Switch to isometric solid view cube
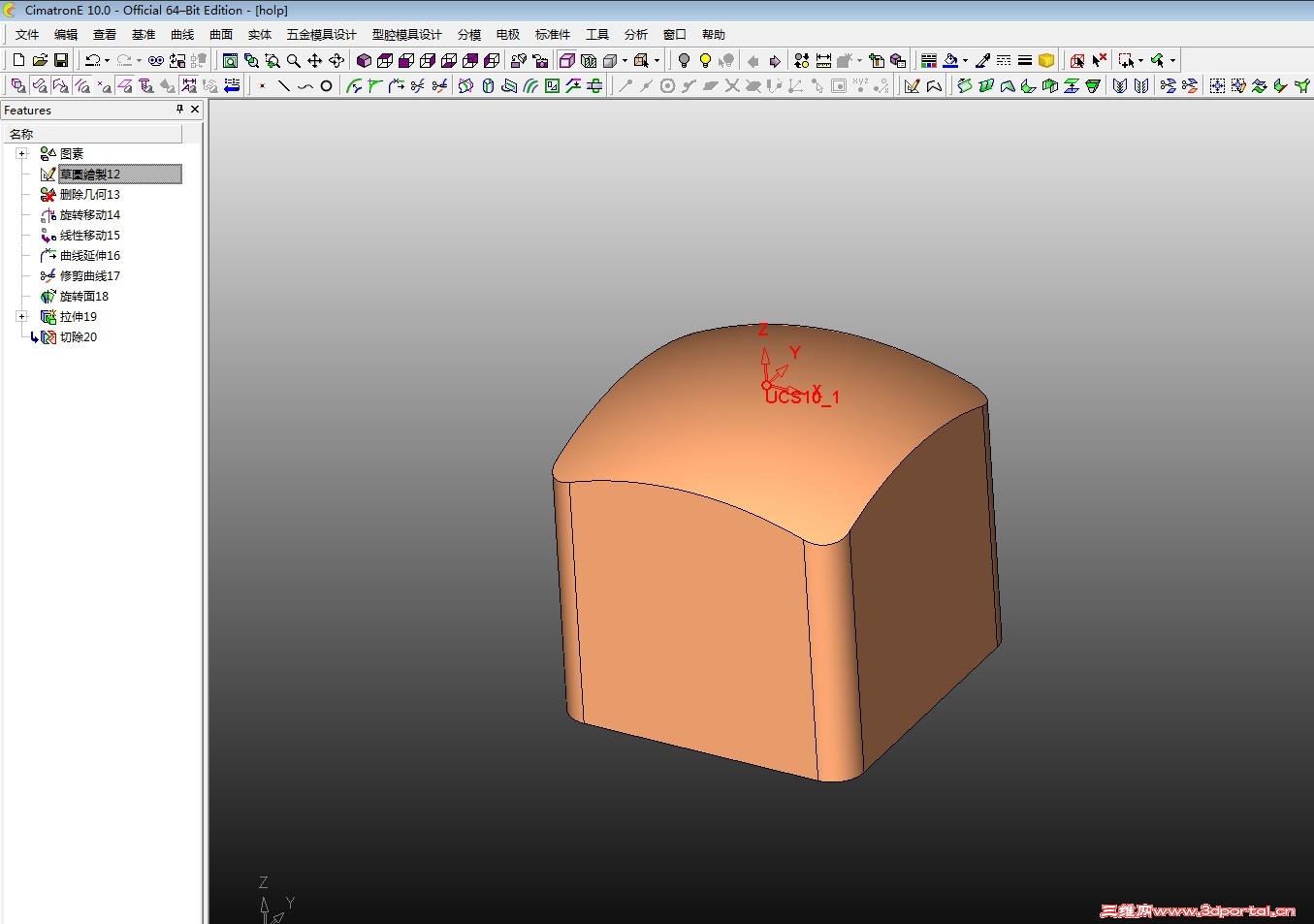Viewport: 1314px width, 924px height. point(365,60)
